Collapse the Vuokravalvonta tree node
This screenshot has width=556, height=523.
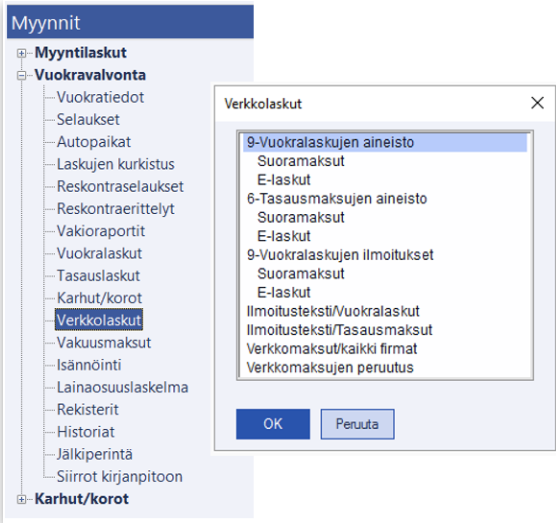[21, 76]
